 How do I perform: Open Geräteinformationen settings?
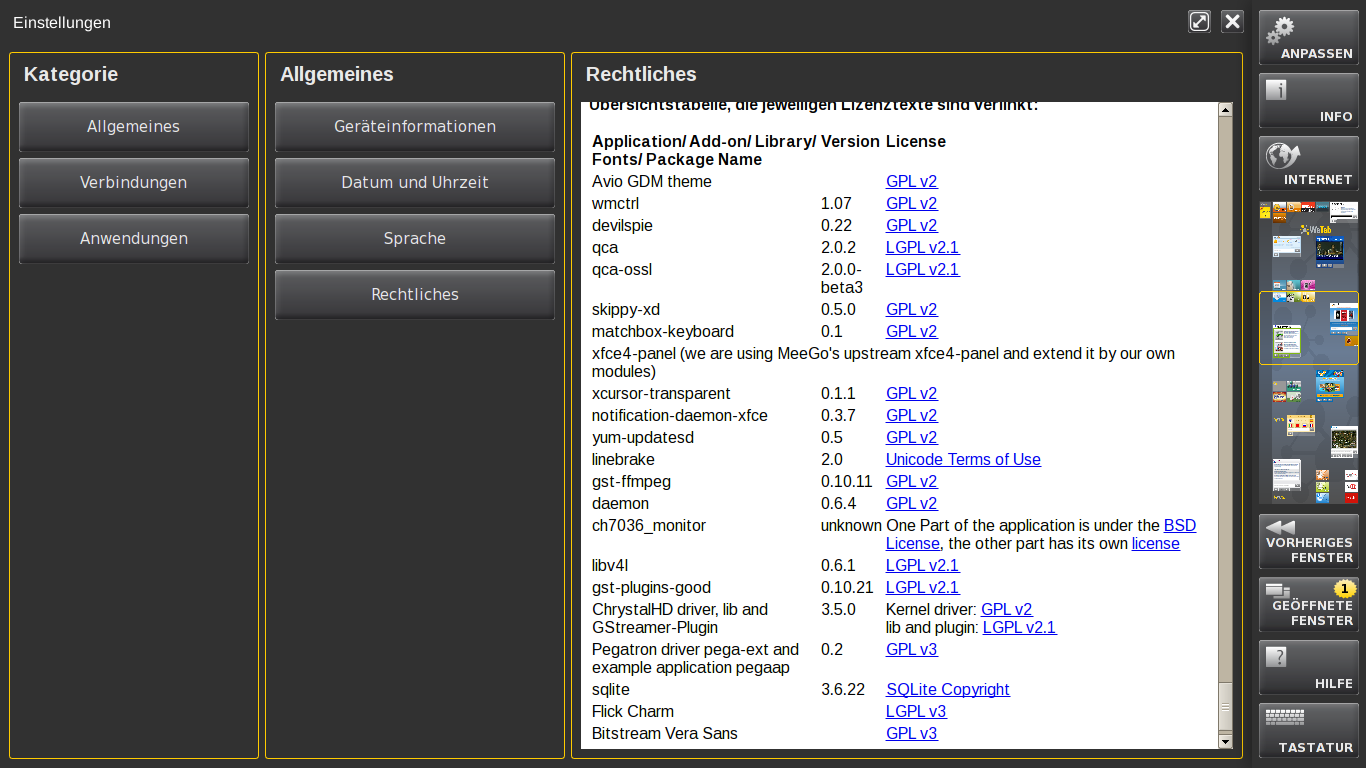414,127
